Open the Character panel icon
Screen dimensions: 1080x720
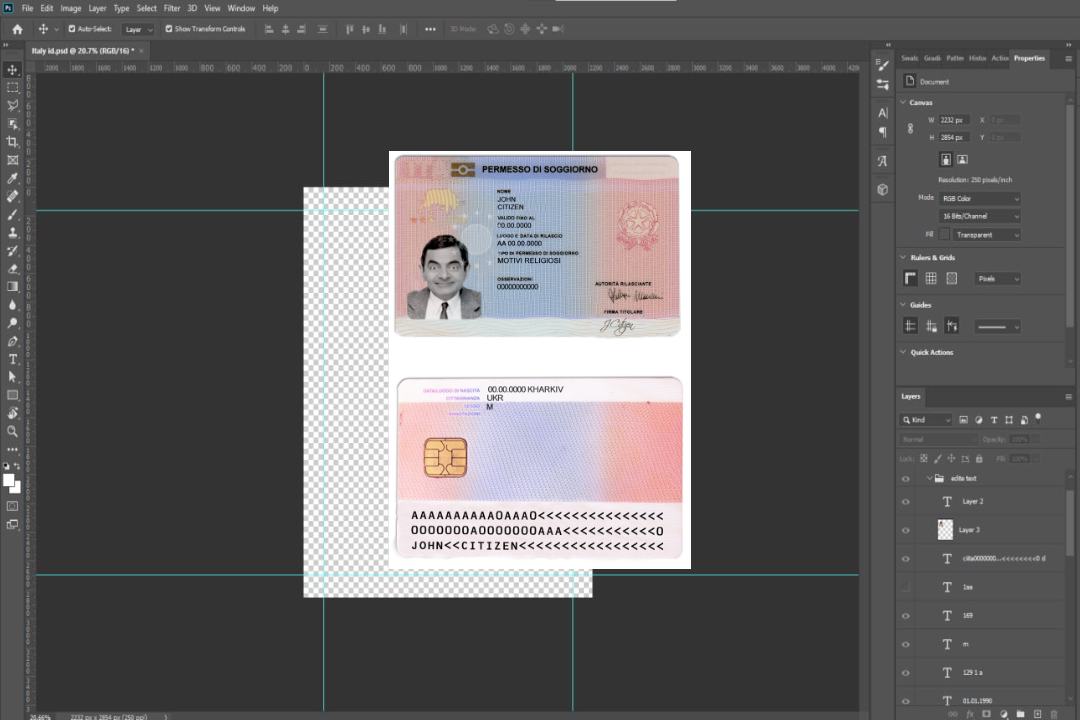click(883, 112)
